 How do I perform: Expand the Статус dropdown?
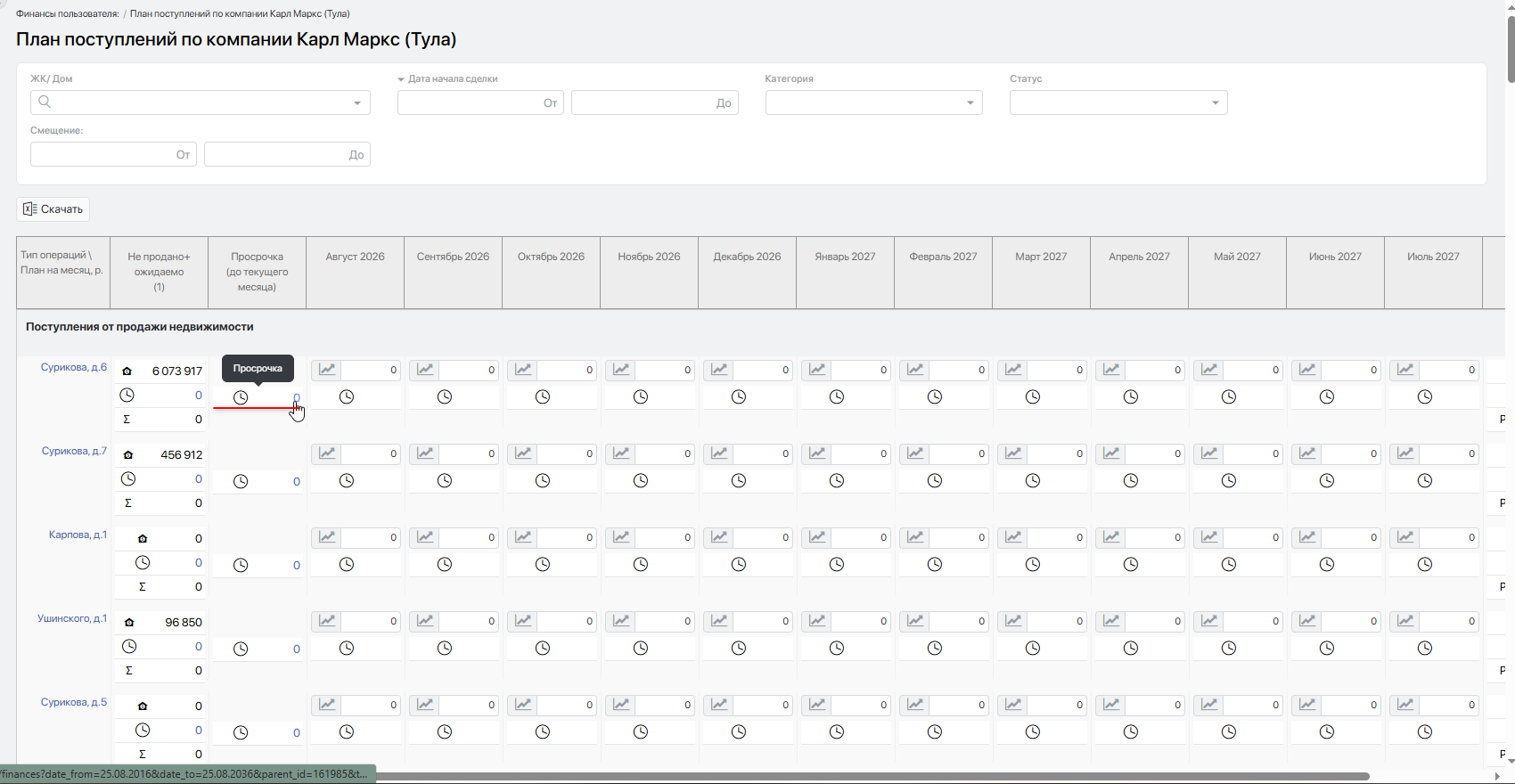1118,102
